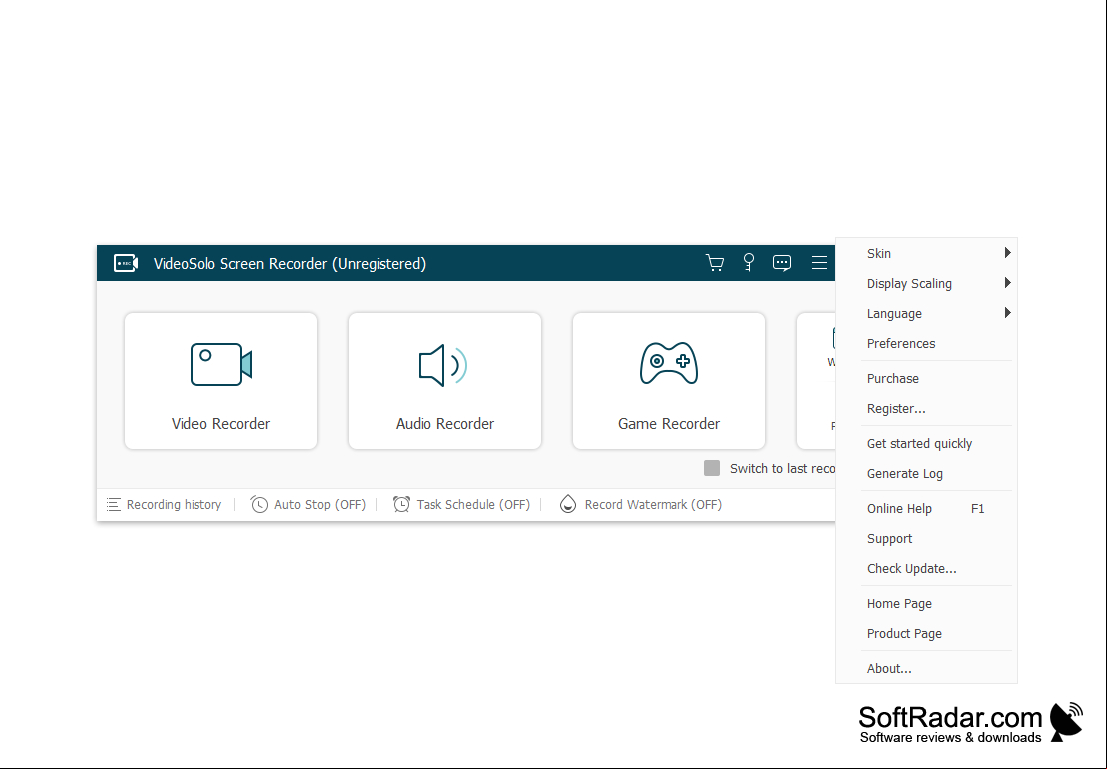Click the Record Watermark droplet icon
The height and width of the screenshot is (769, 1107).
point(568,504)
